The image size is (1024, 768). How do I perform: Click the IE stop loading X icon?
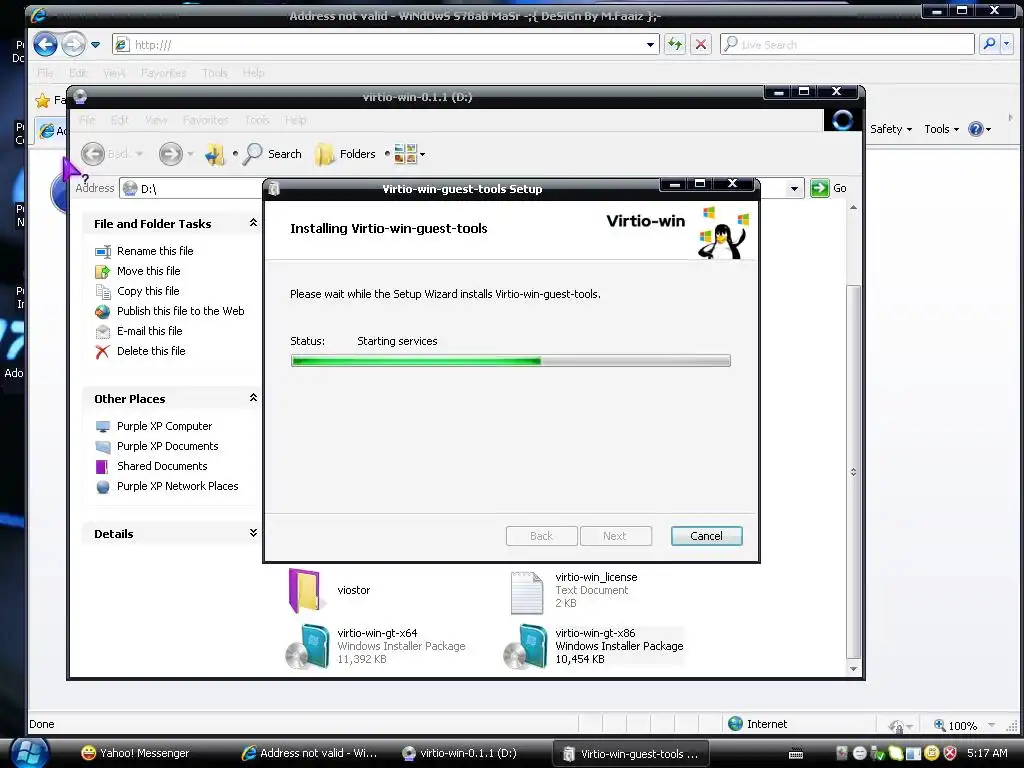701,44
